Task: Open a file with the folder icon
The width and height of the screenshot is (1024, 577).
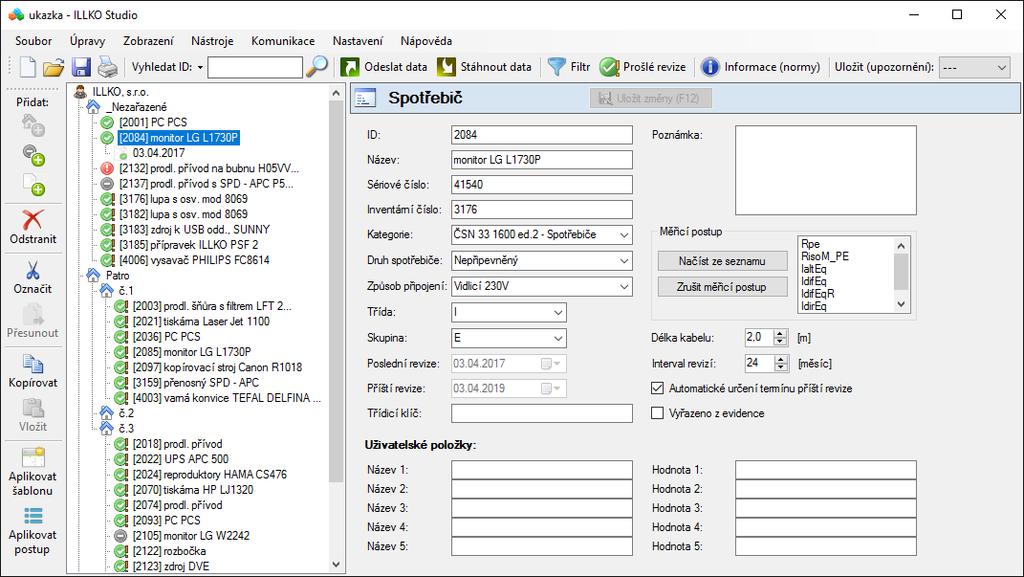Action: pyautogui.click(x=54, y=67)
